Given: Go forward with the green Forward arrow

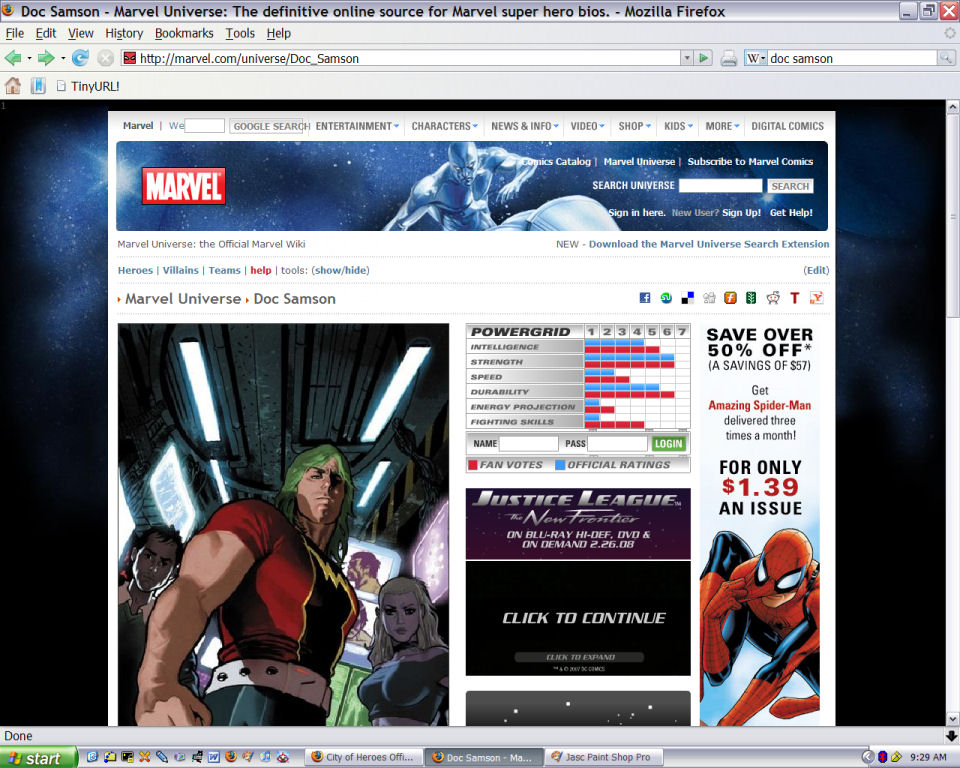Looking at the screenshot, I should tap(46, 58).
